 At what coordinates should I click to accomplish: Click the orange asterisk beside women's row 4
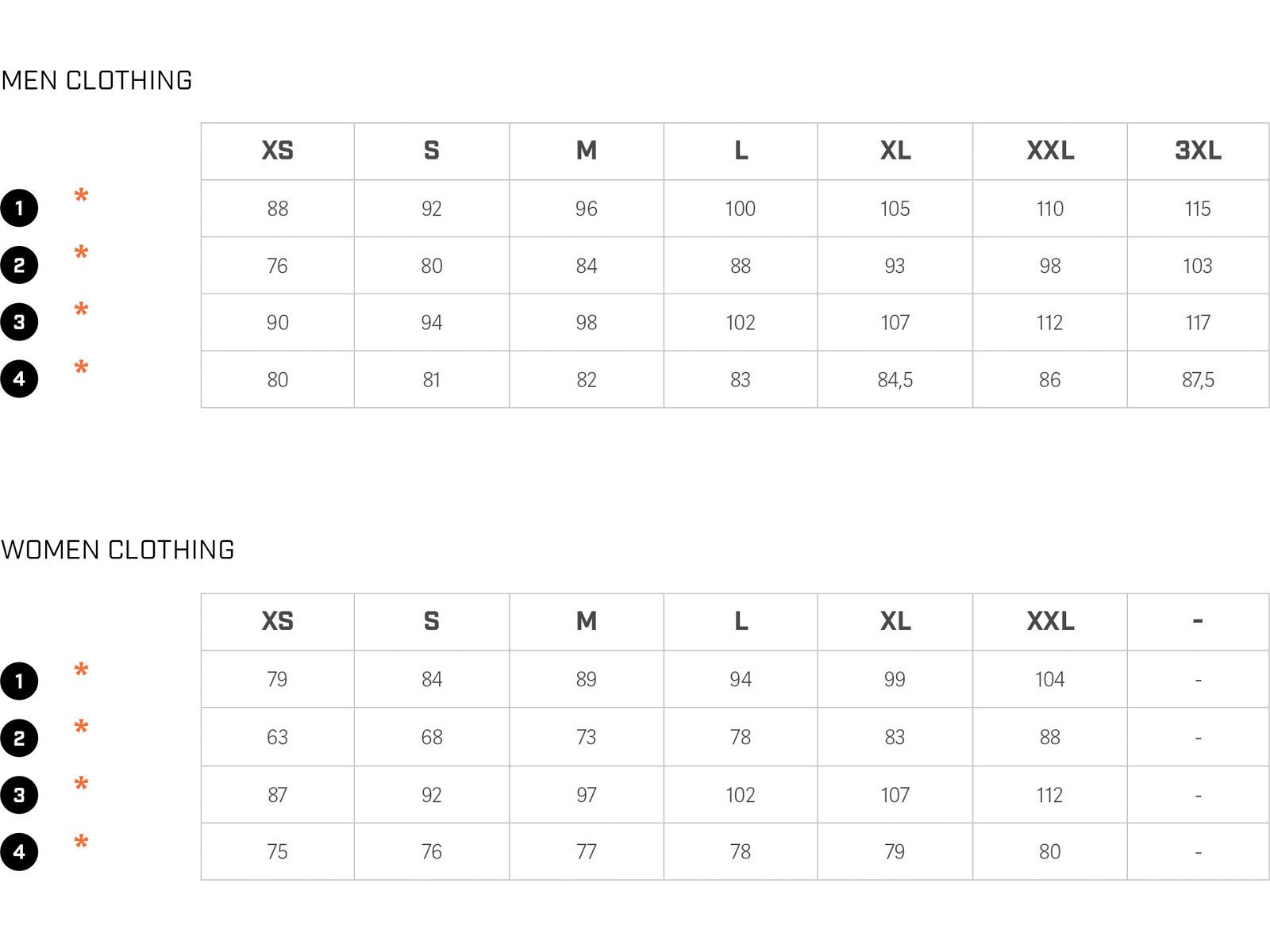tap(81, 843)
